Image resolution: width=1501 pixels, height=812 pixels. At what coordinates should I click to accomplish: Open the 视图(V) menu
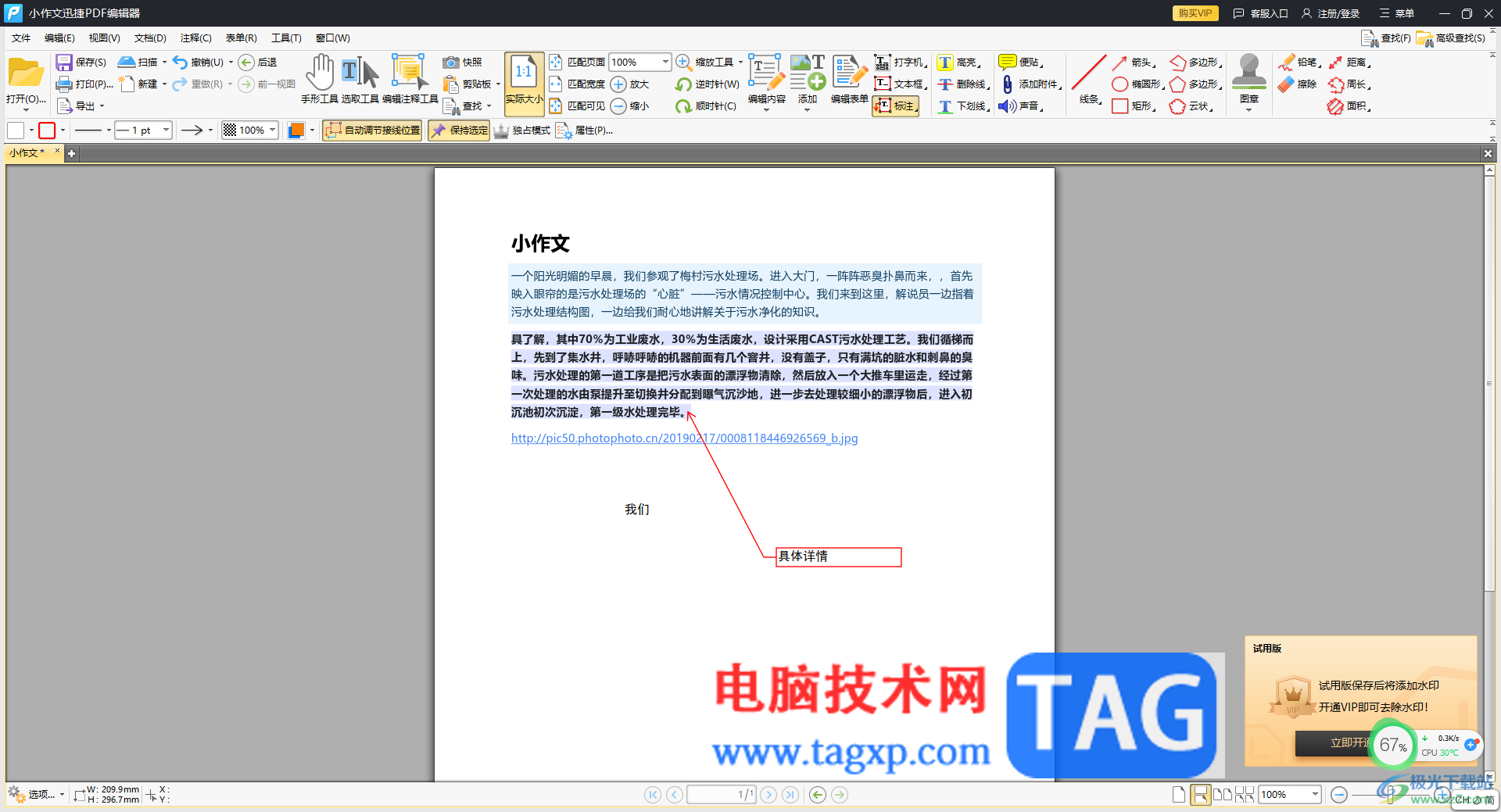point(104,38)
